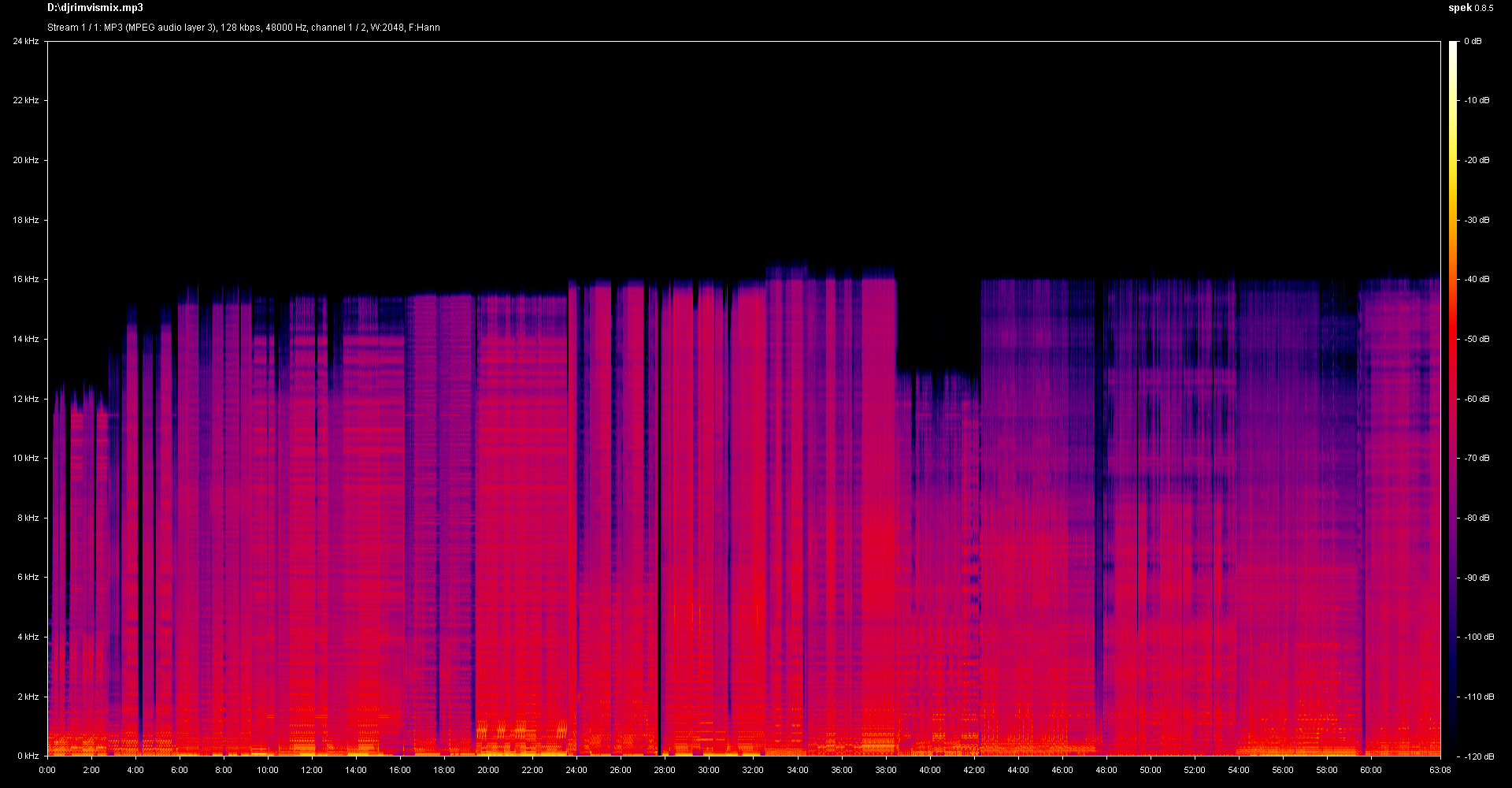
Task: Click the D:\djrimvismix.mp3 file path title
Action: [x=95, y=8]
